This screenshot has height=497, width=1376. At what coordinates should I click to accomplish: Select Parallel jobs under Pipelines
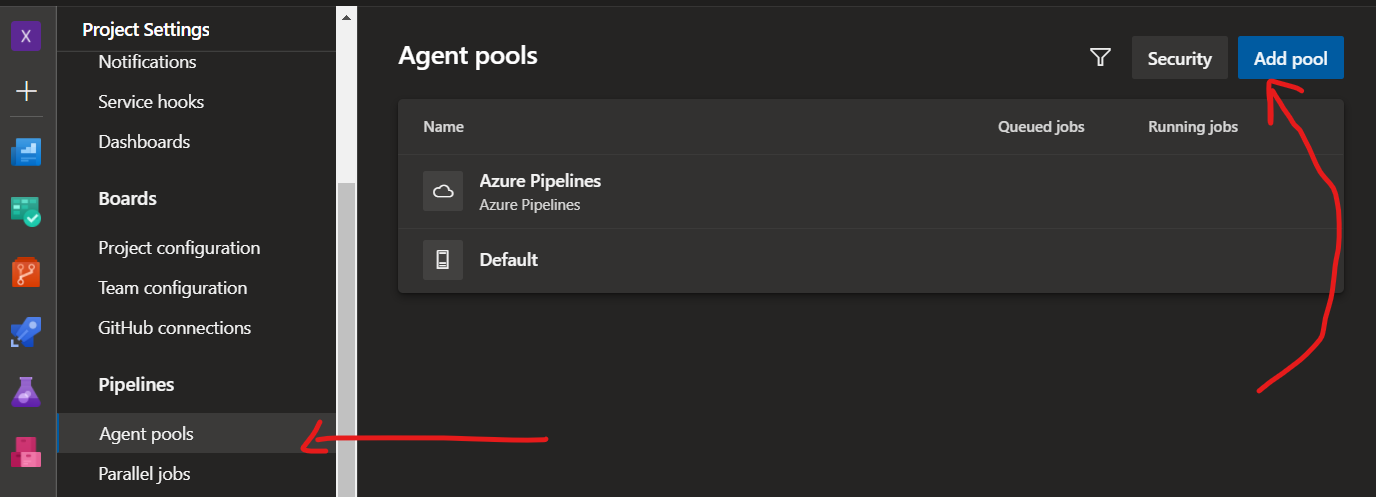[144, 474]
